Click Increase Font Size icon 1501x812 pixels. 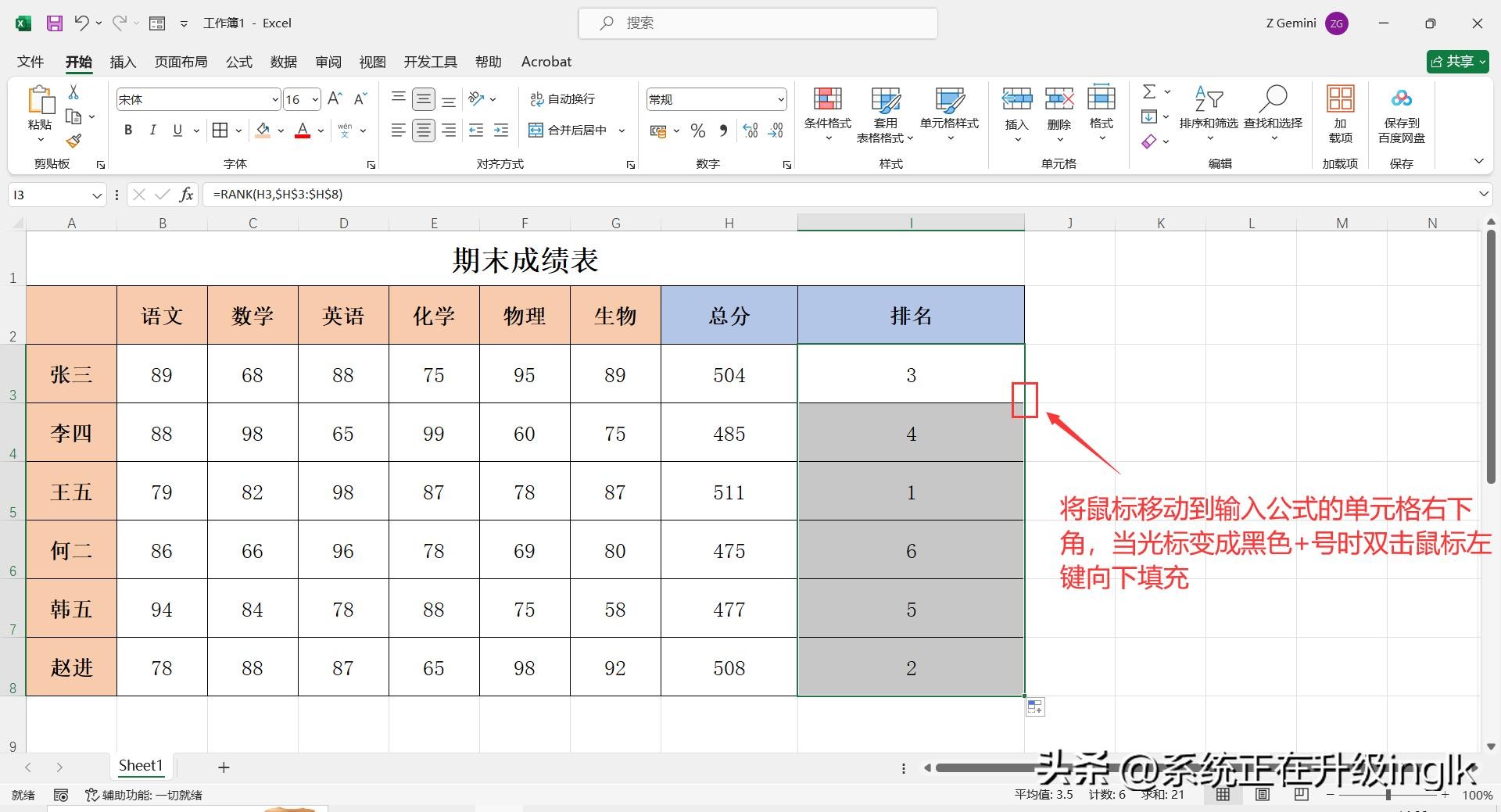coord(335,99)
